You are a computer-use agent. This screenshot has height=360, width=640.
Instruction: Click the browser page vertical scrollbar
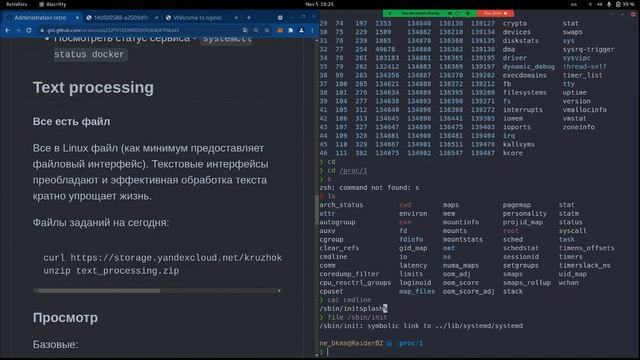click(317, 210)
